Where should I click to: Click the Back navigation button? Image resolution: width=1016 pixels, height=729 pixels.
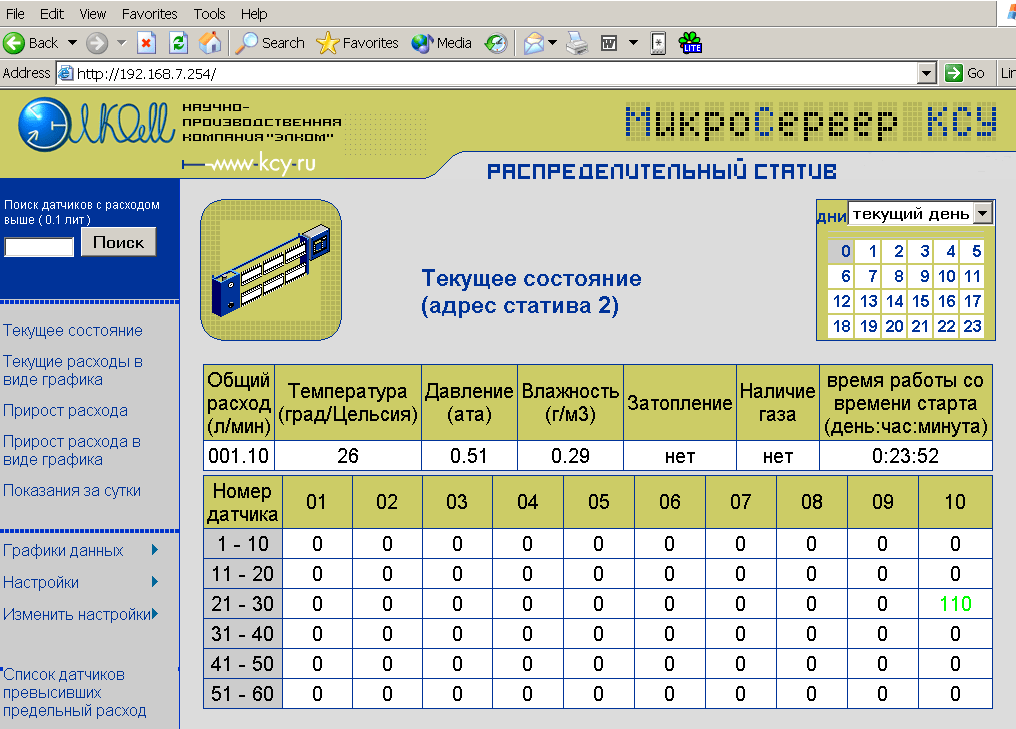pyautogui.click(x=30, y=43)
